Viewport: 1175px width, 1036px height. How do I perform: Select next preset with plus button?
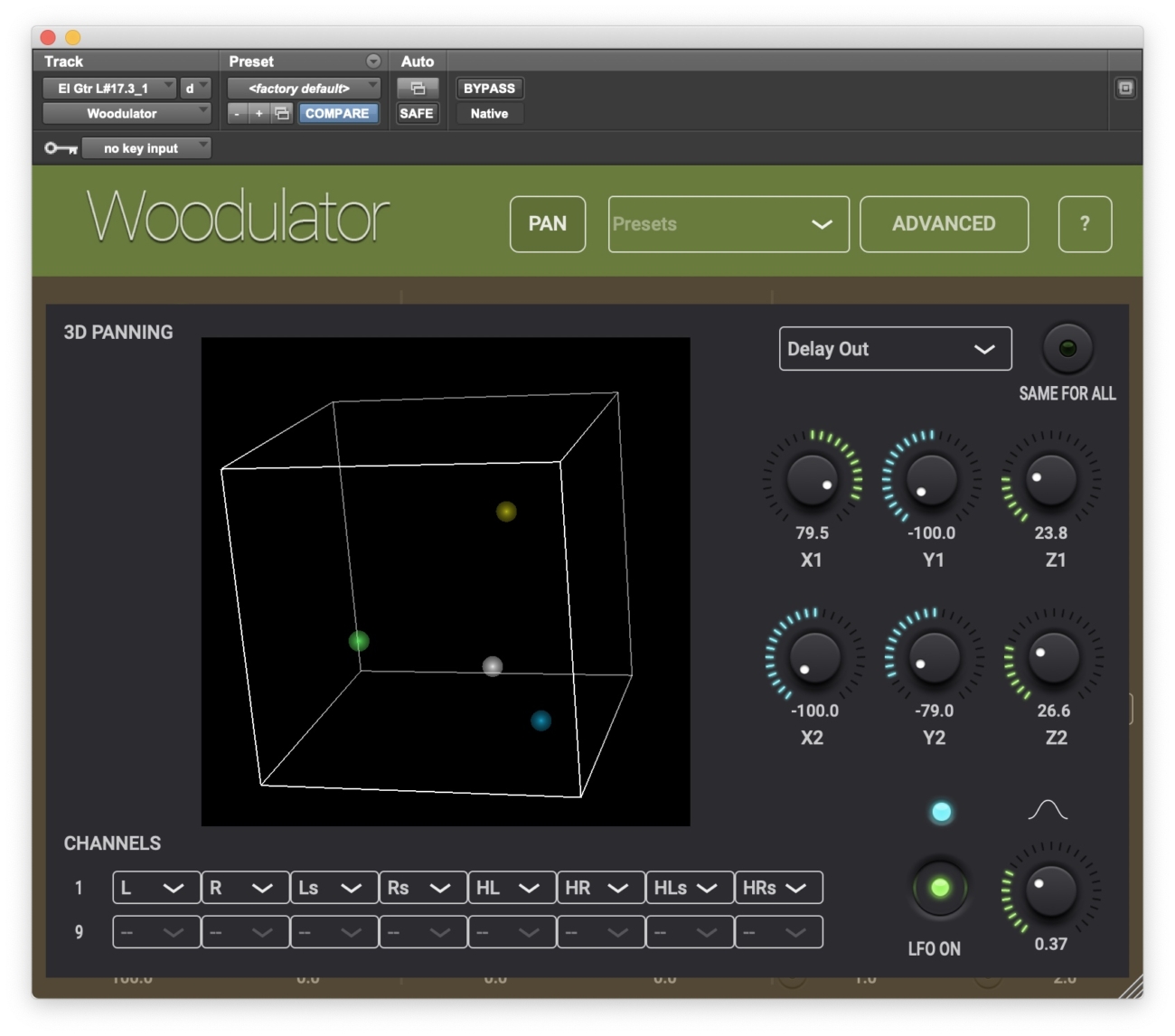point(258,113)
